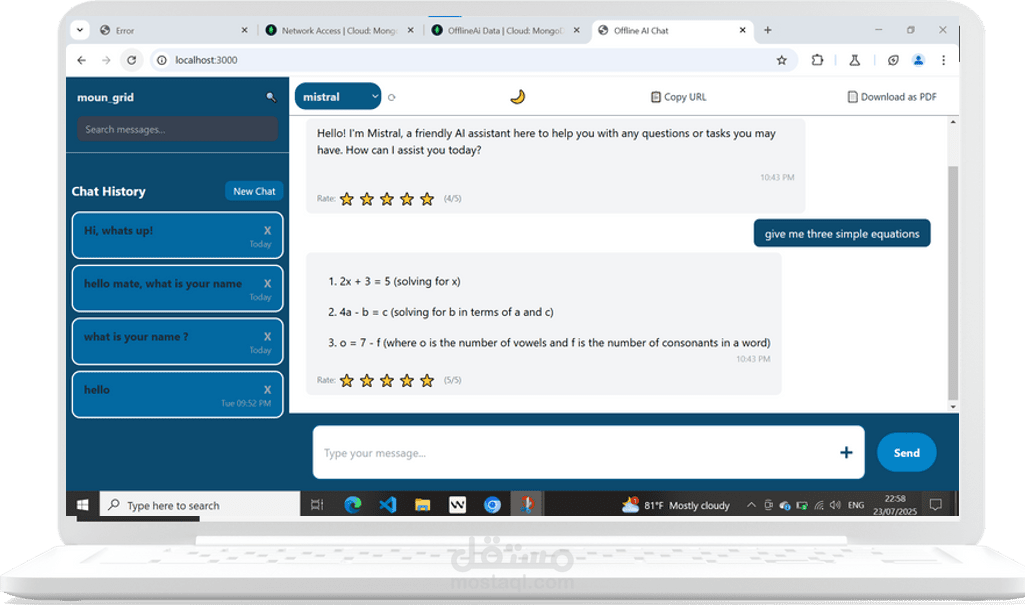Rate the Mistral greeting message one star
The width and height of the screenshot is (1025, 605).
tap(347, 199)
